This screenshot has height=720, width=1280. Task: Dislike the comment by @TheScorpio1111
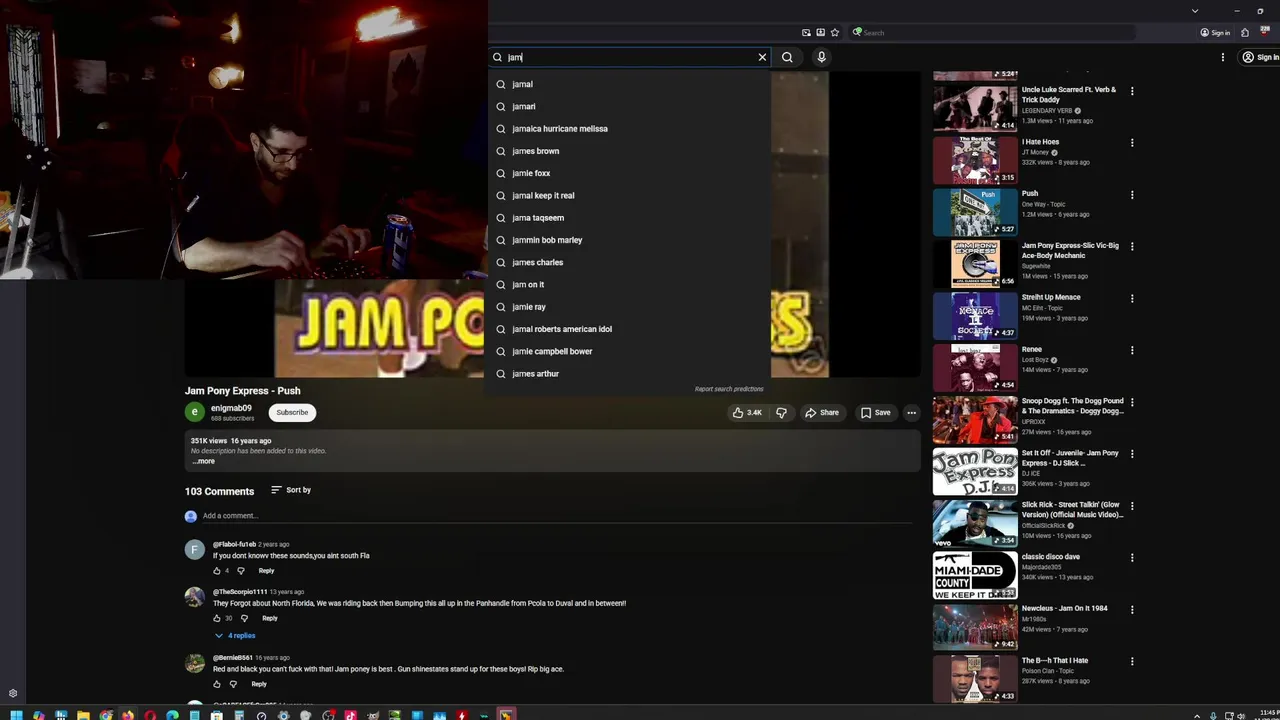tap(244, 618)
